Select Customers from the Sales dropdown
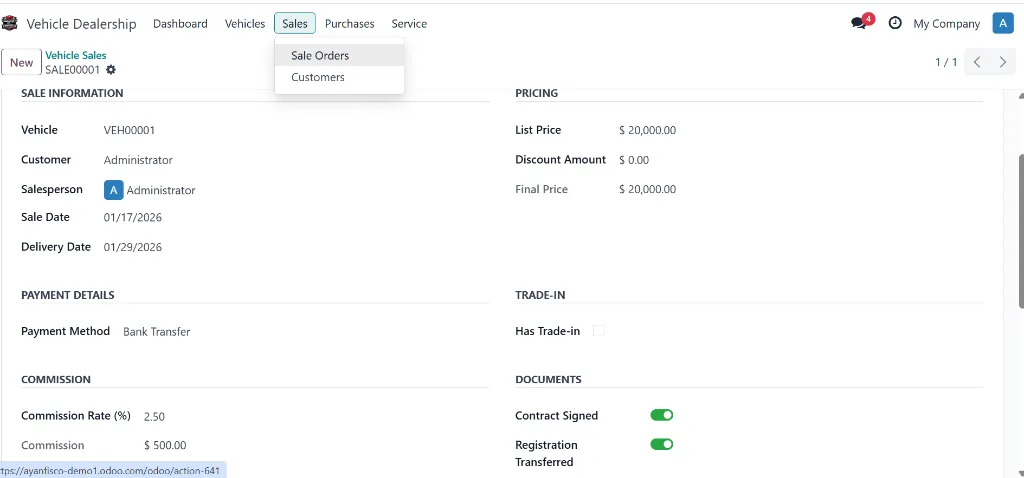The image size is (1024, 478). (340, 77)
